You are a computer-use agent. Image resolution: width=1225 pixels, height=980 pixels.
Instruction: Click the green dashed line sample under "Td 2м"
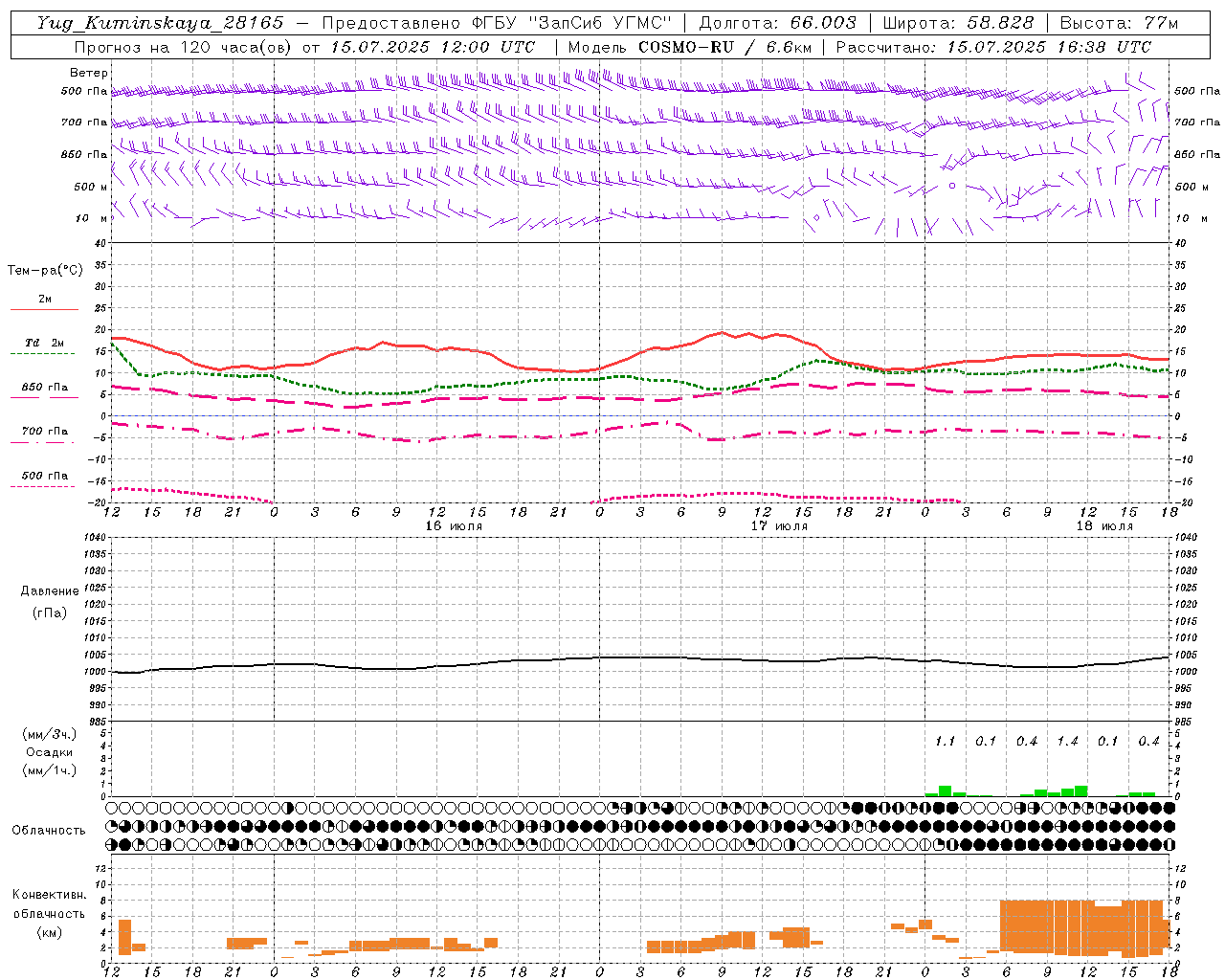(43, 354)
